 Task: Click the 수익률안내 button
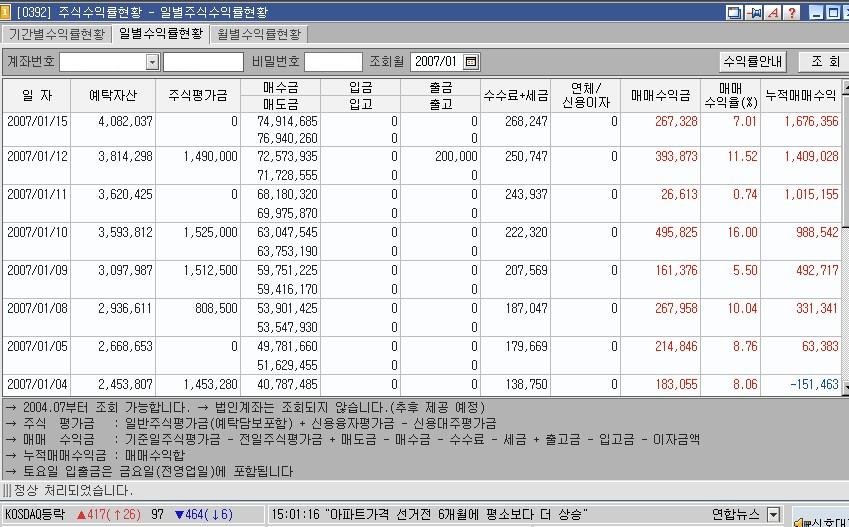point(753,62)
